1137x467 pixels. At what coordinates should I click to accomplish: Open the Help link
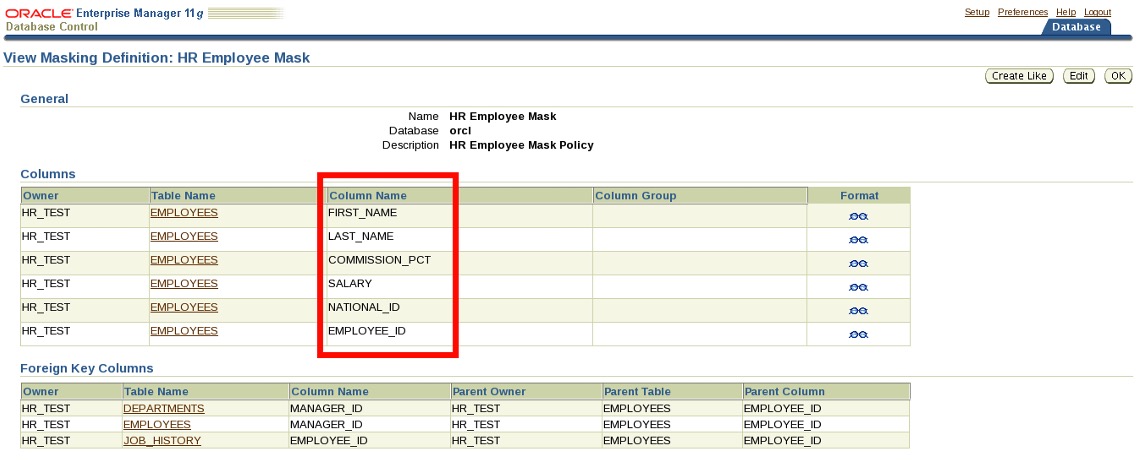pos(1066,12)
